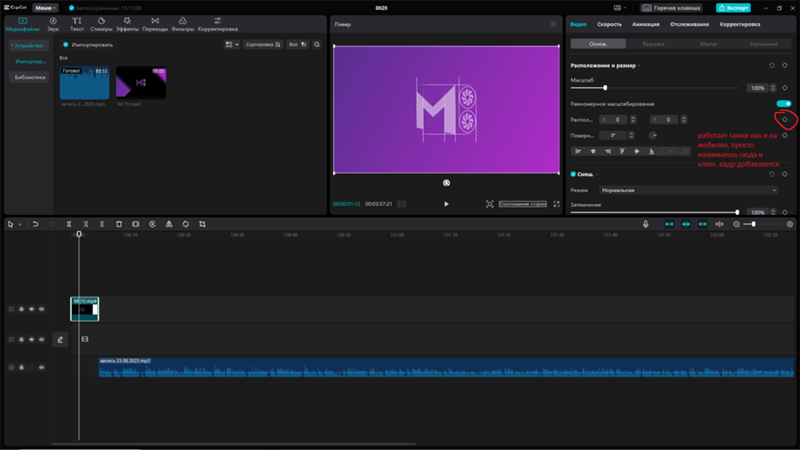
Task: Click the mirror flip icon
Action: (x=169, y=224)
